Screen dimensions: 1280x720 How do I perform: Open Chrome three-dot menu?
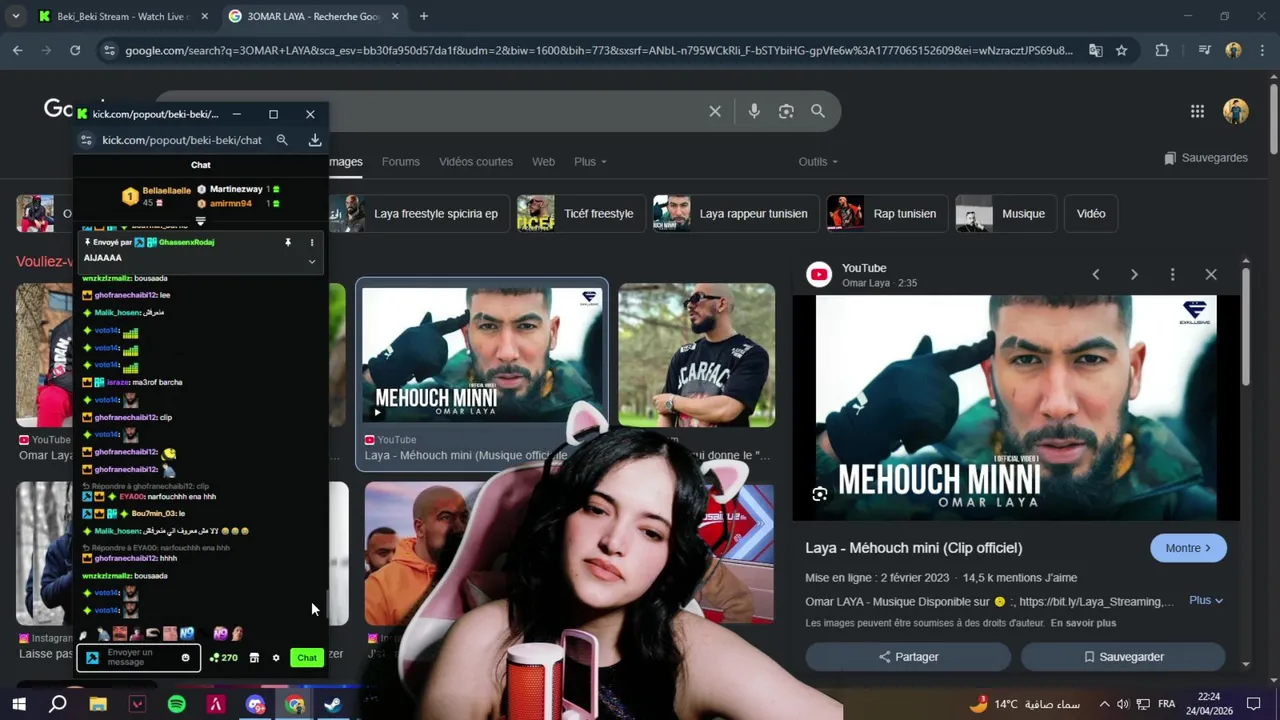click(x=1261, y=50)
